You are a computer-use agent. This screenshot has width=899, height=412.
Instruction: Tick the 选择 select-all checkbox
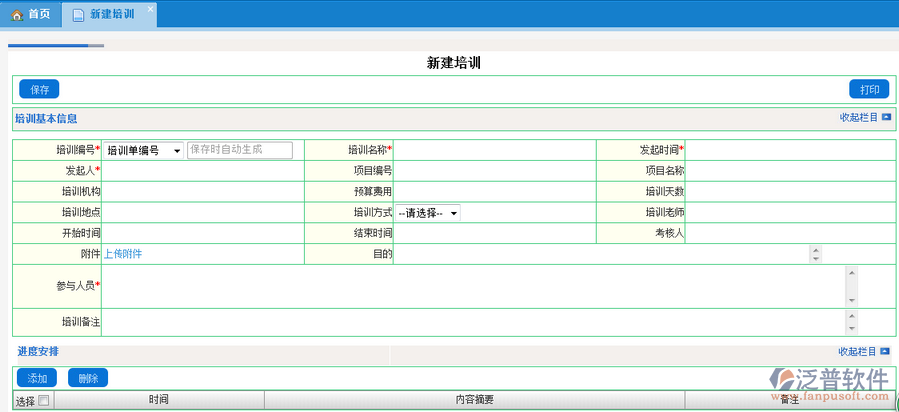(44, 401)
